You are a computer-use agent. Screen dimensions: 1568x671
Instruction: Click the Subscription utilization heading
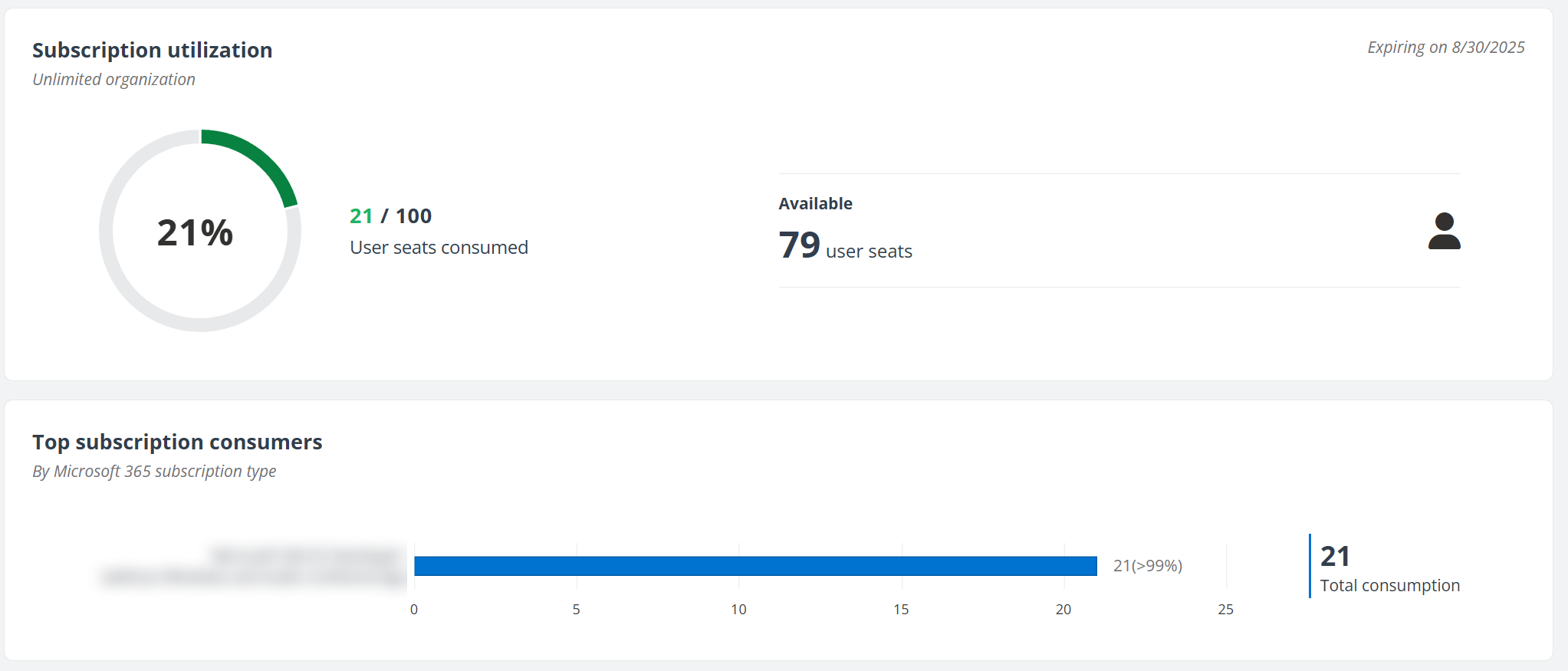pyautogui.click(x=152, y=51)
